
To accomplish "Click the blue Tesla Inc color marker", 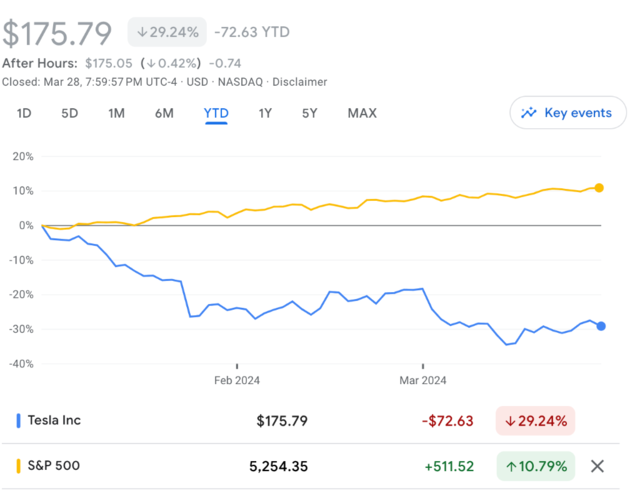I will click(19, 421).
